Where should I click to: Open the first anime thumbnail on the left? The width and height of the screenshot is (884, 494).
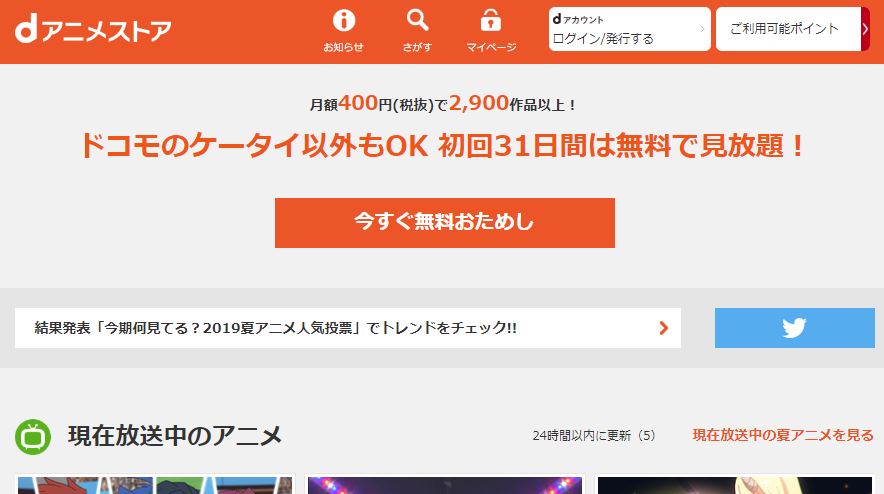click(155, 485)
